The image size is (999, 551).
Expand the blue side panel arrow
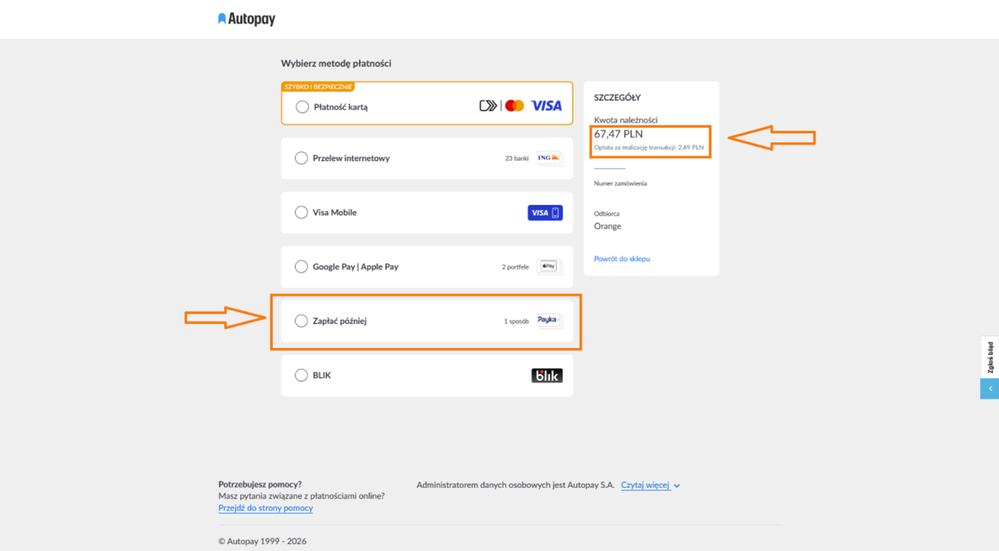click(989, 389)
